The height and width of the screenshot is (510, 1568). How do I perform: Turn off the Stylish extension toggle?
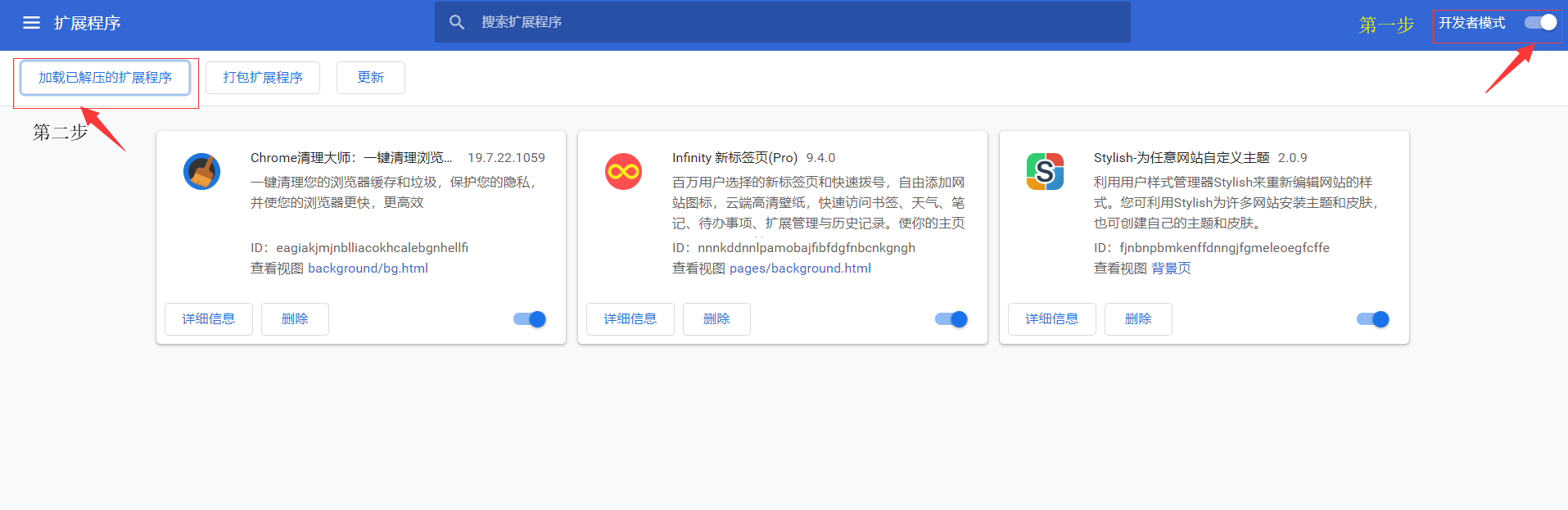[1373, 319]
